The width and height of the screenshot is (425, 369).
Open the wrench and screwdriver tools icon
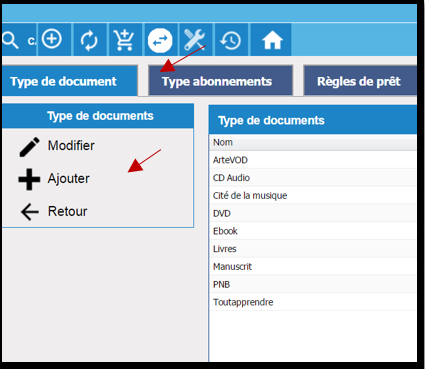coord(194,39)
